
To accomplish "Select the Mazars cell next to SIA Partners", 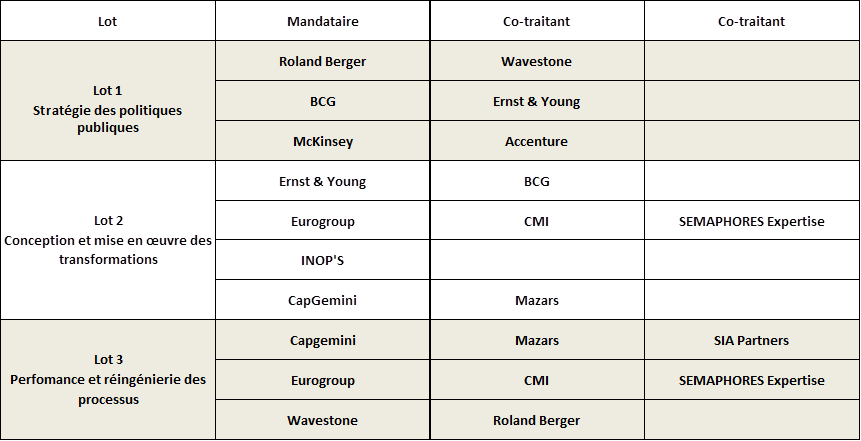I will click(536, 340).
